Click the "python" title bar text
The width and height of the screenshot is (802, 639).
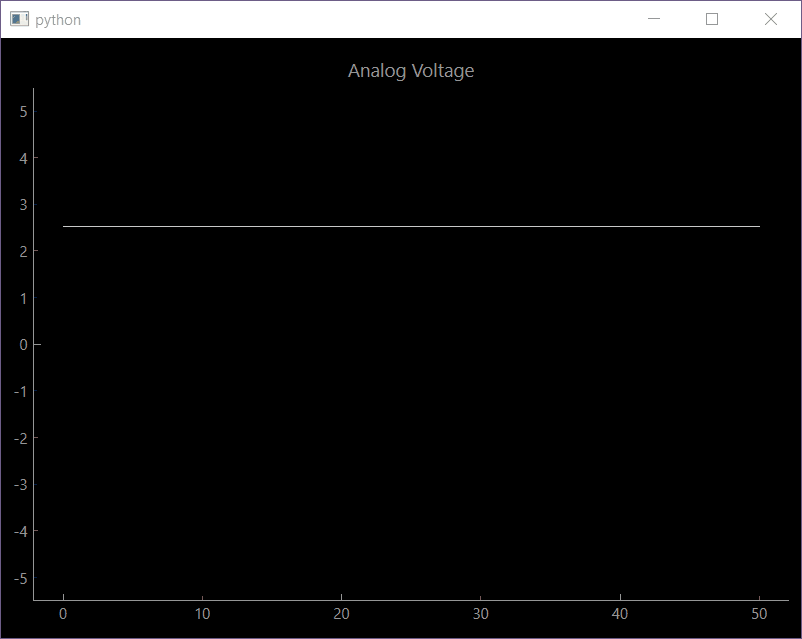tap(58, 20)
